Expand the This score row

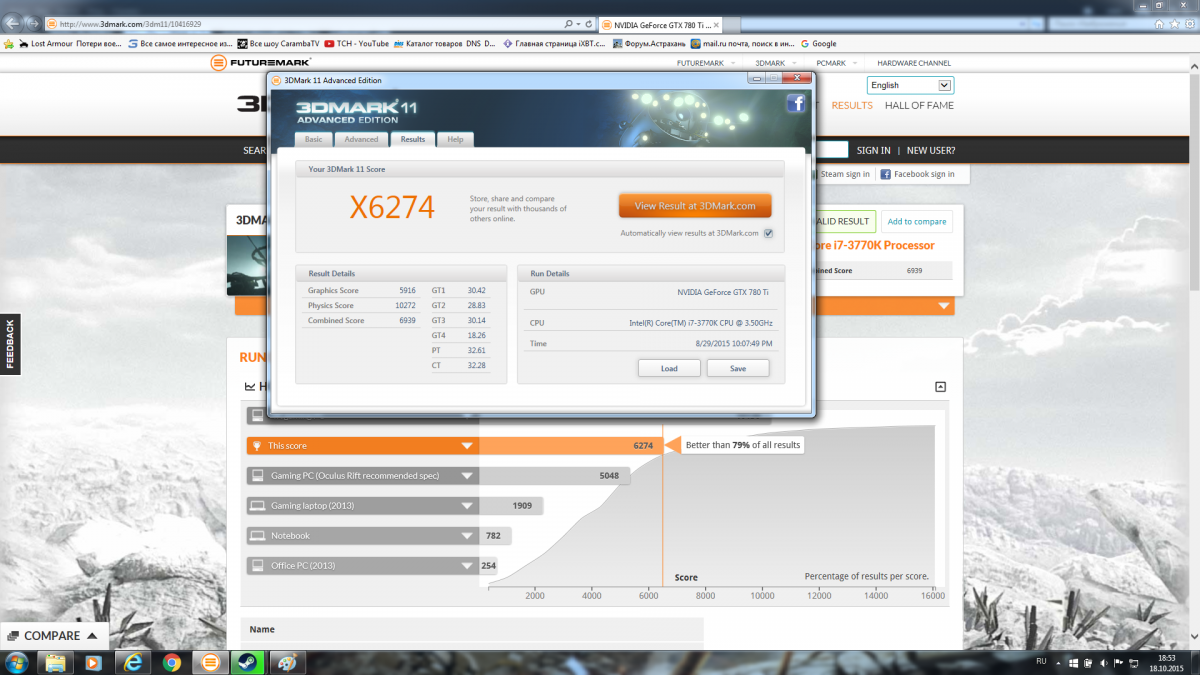pyautogui.click(x=466, y=446)
